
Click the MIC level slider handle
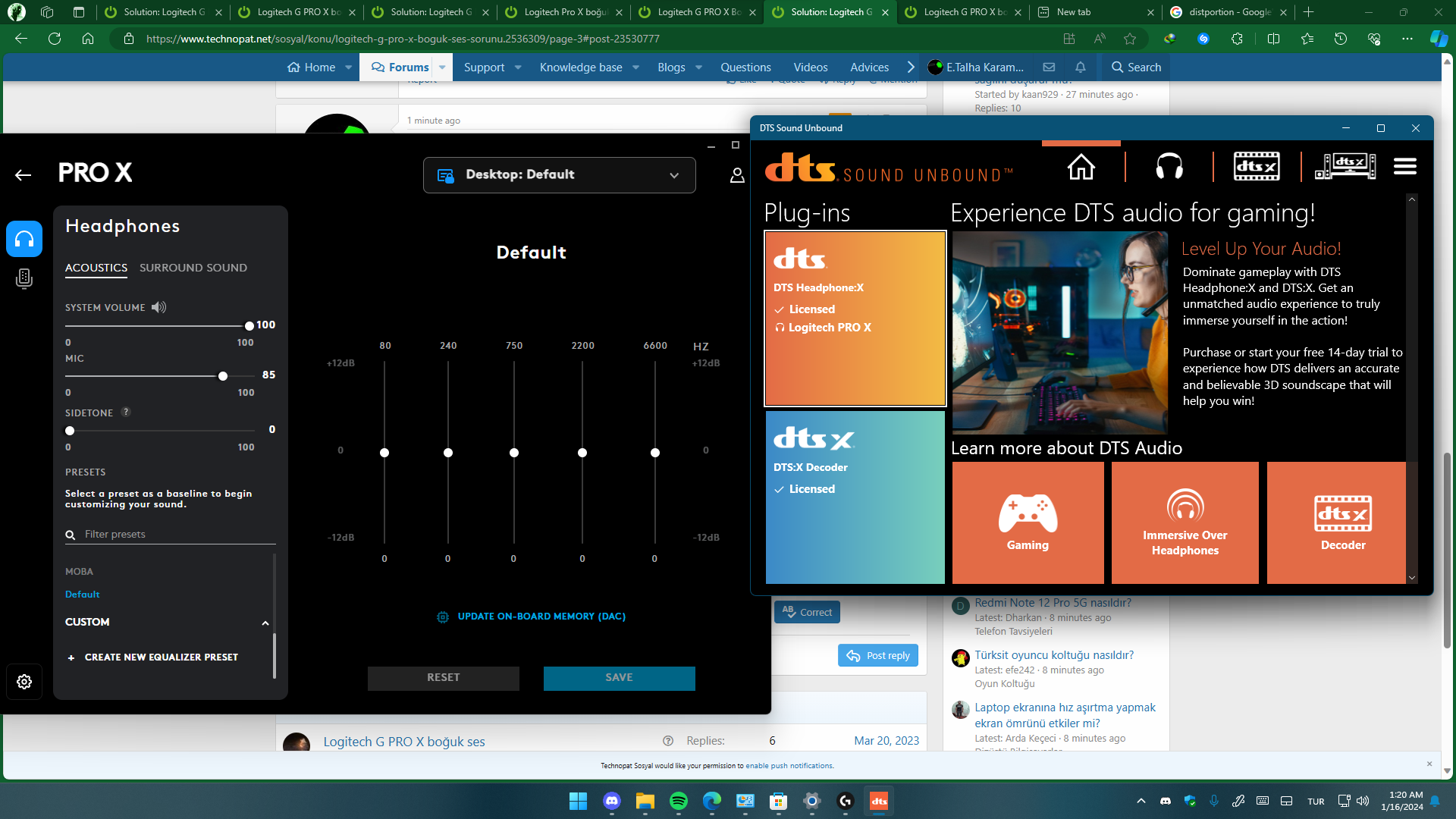tap(223, 376)
